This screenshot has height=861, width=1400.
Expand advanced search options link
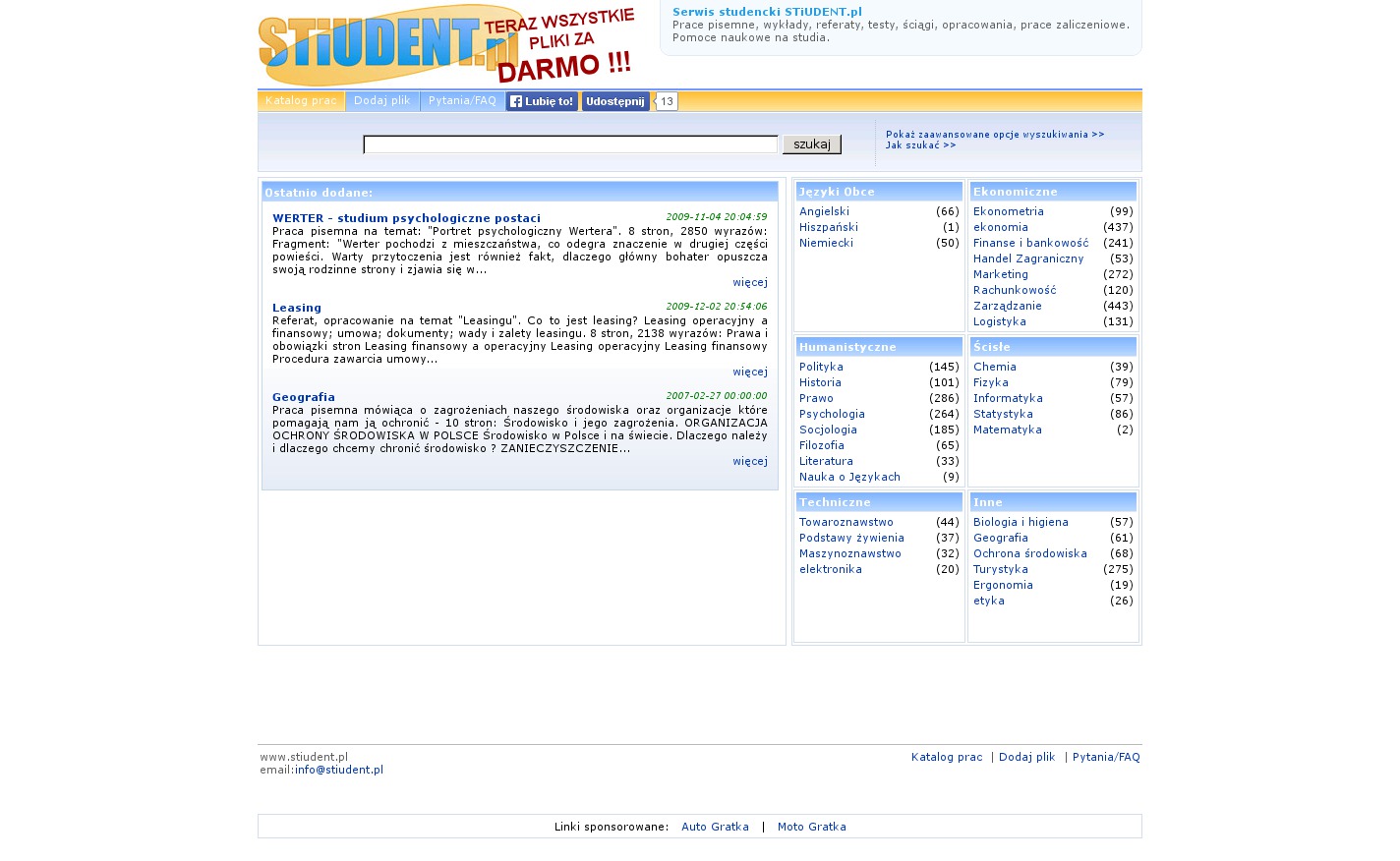point(994,135)
